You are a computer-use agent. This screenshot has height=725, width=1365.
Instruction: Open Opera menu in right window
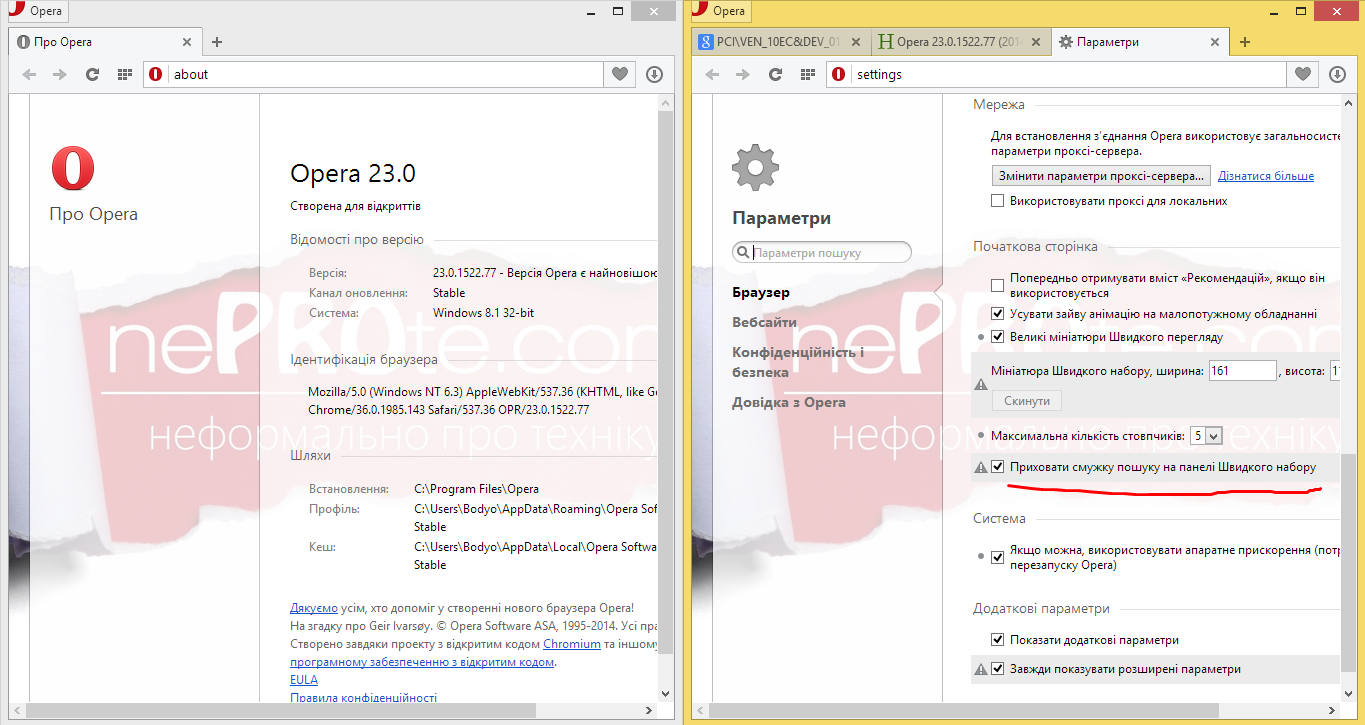722,11
